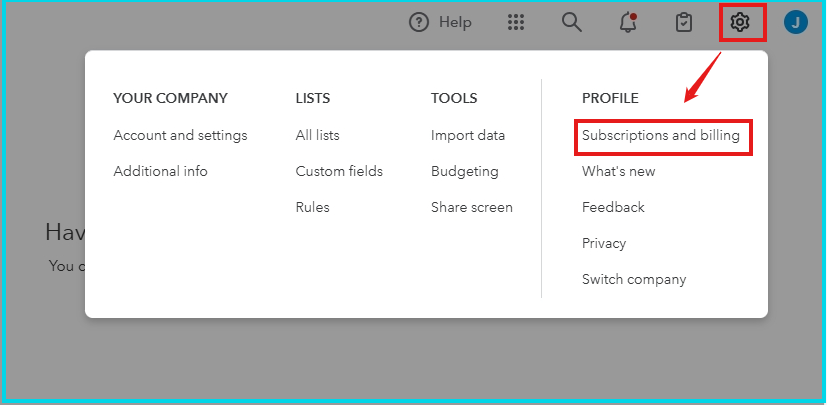
Task: Open Feedback option
Action: pos(613,207)
